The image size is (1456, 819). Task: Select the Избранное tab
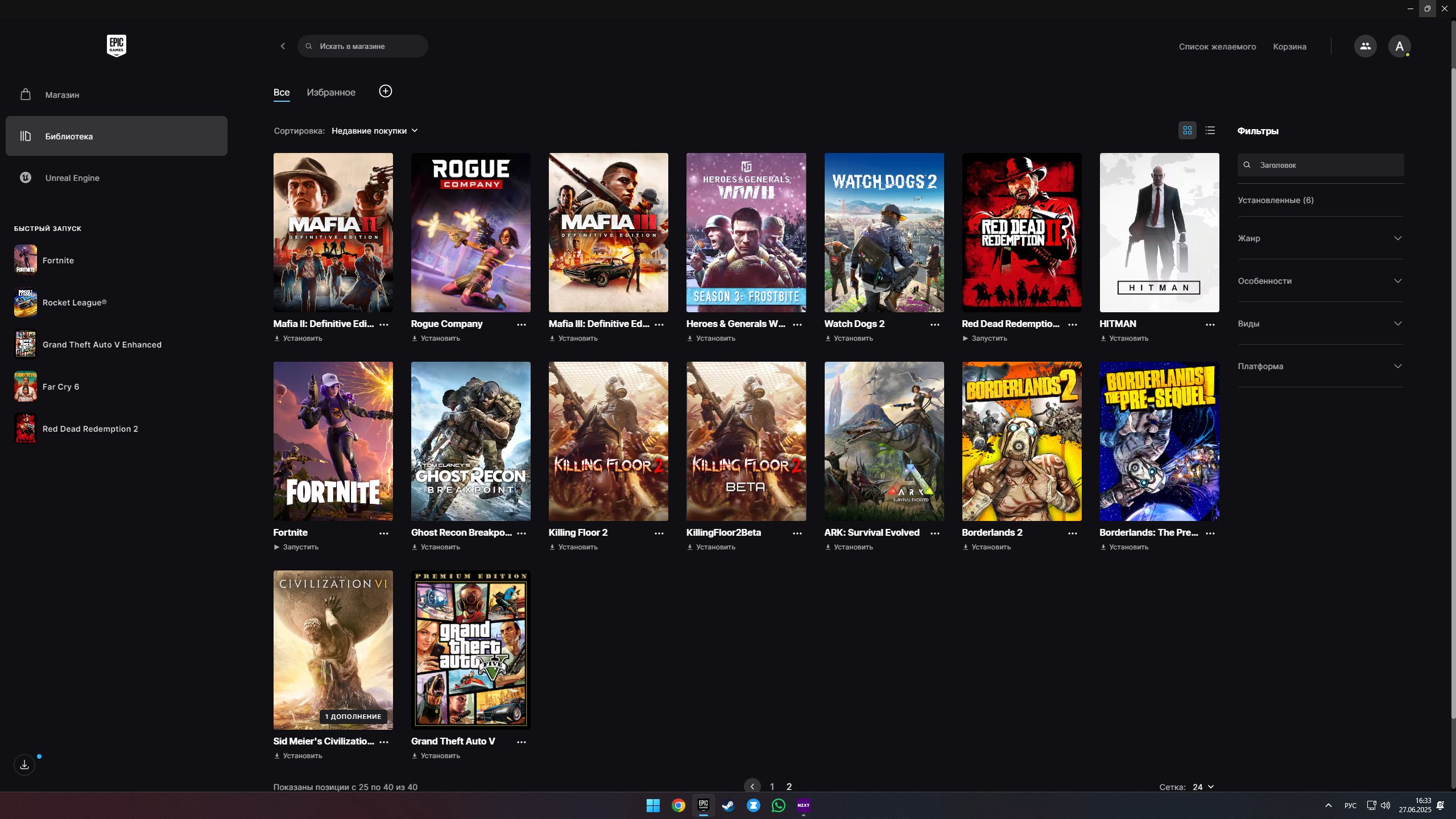[x=331, y=92]
